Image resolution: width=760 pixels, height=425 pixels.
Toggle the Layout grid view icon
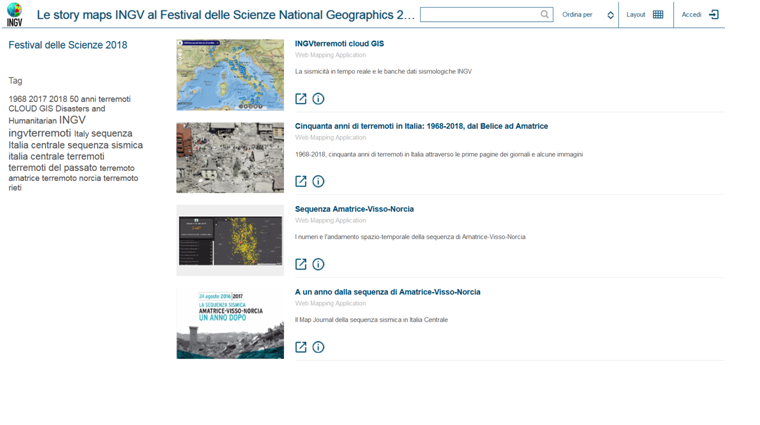pos(658,14)
